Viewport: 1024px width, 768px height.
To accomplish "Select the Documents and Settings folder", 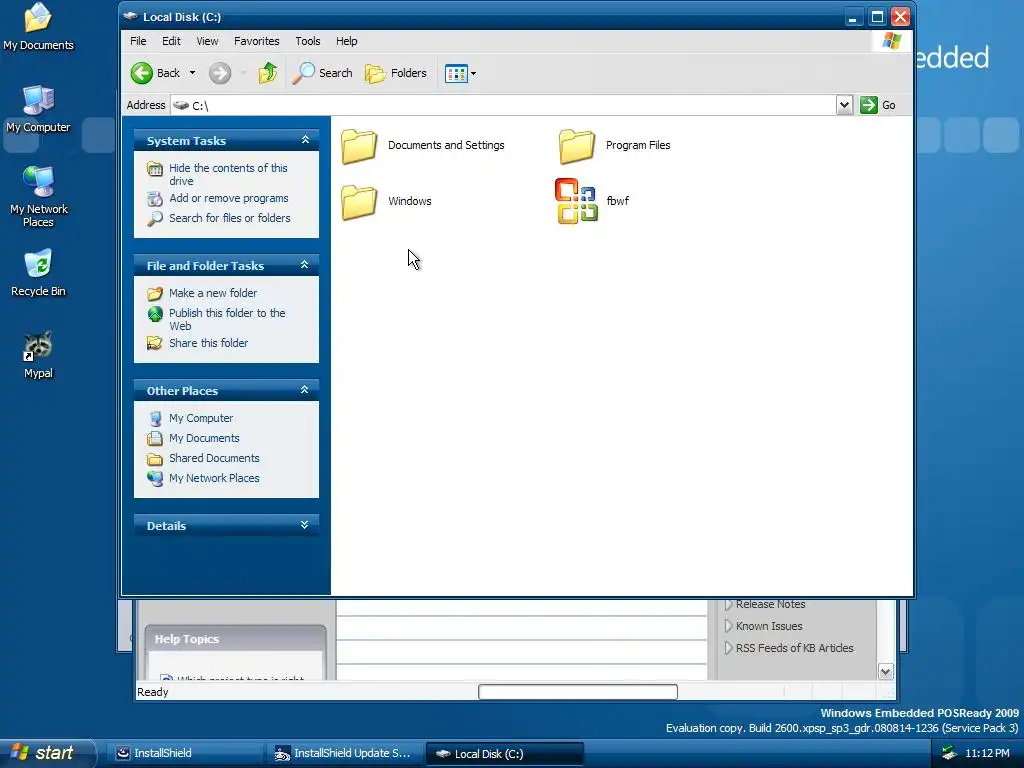I will (423, 145).
